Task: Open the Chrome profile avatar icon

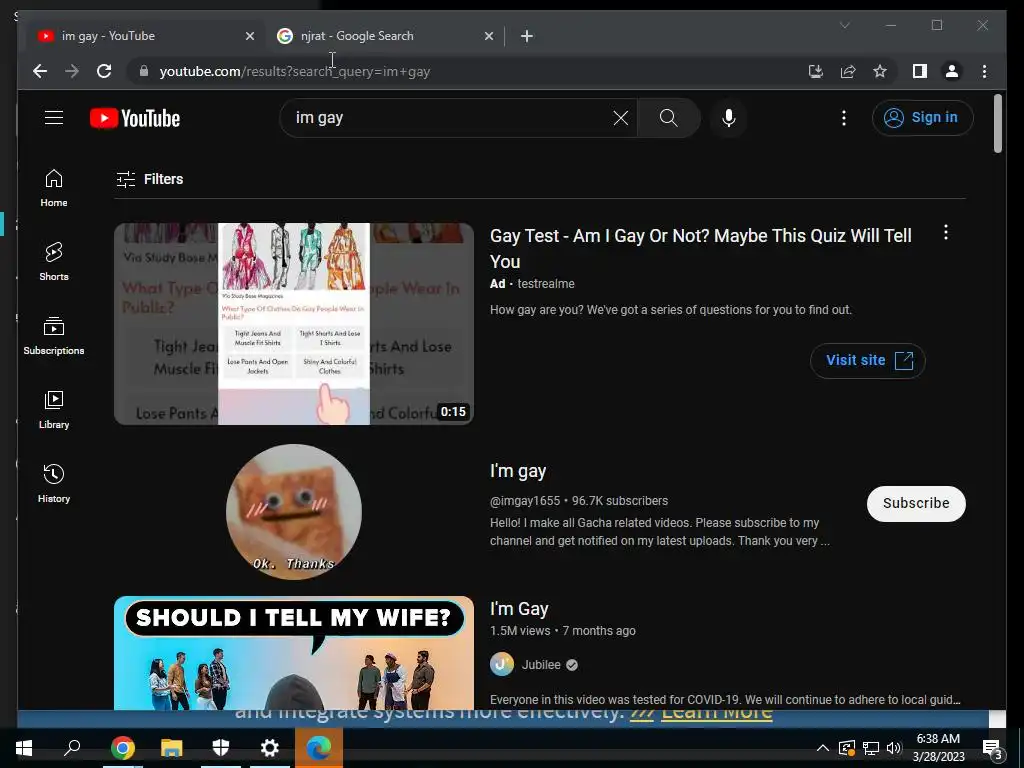Action: 952,71
